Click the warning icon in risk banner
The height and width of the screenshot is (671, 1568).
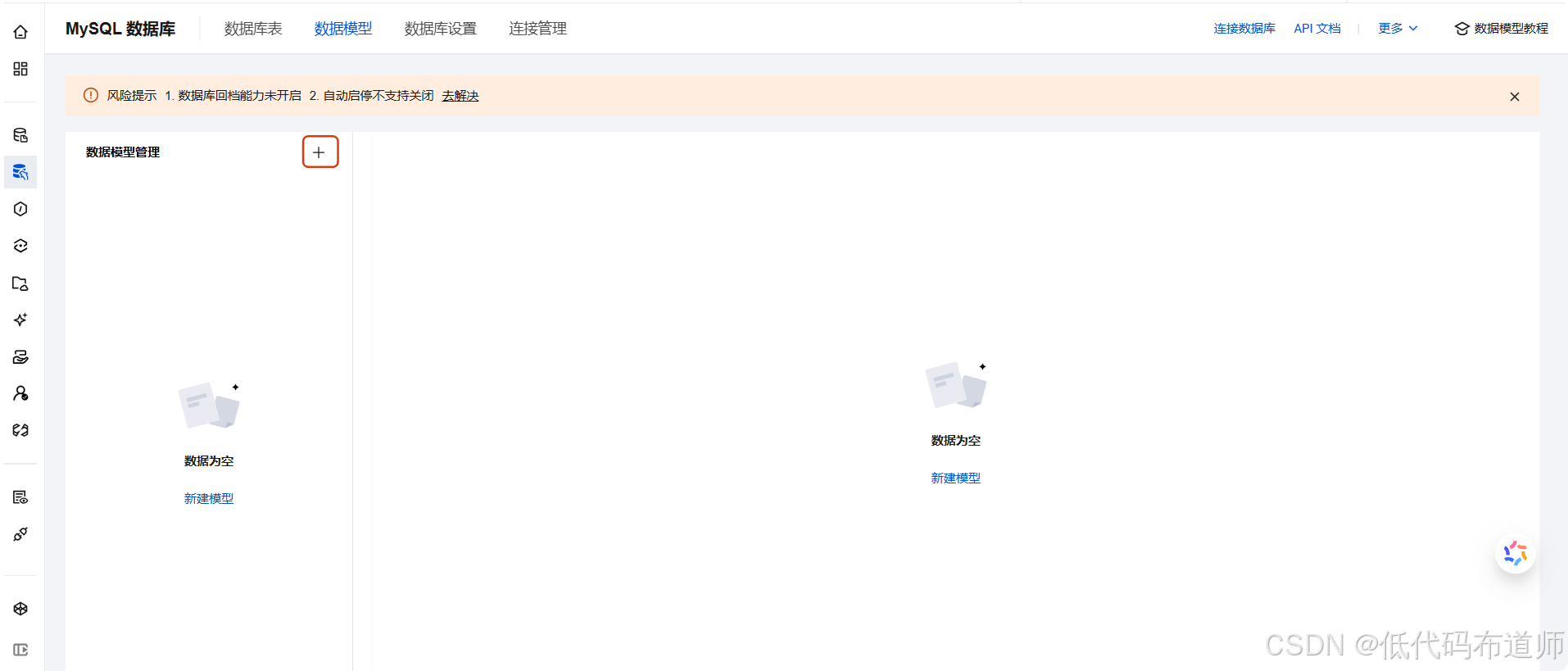tap(91, 95)
